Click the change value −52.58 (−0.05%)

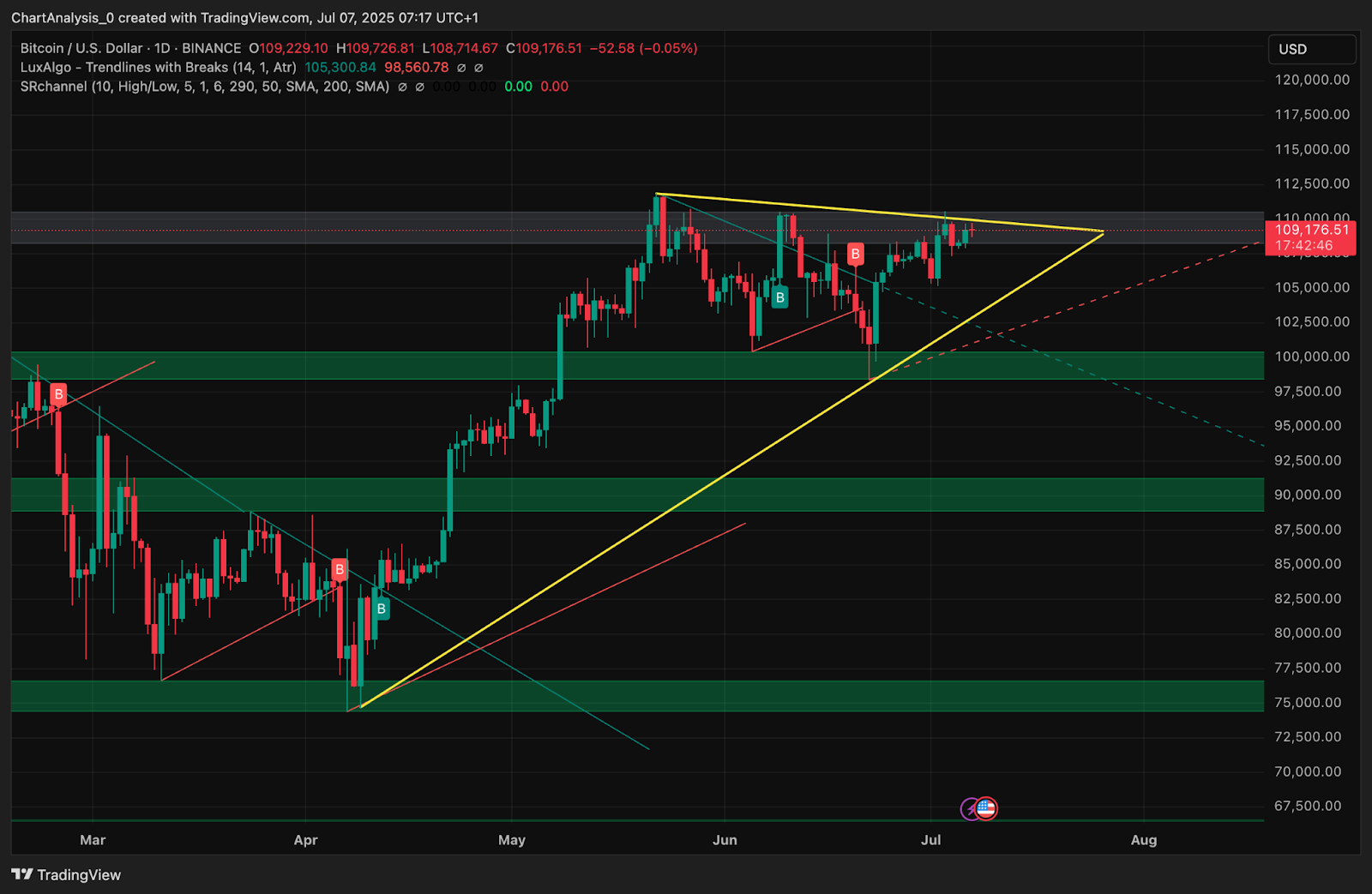click(x=643, y=48)
